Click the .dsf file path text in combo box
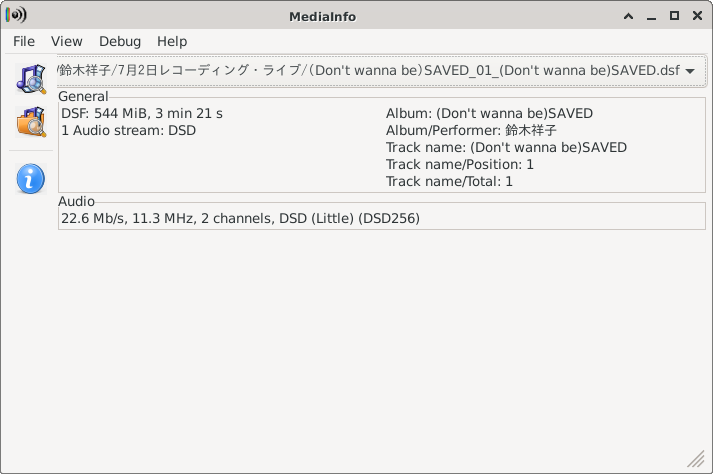713x474 pixels. [368, 71]
